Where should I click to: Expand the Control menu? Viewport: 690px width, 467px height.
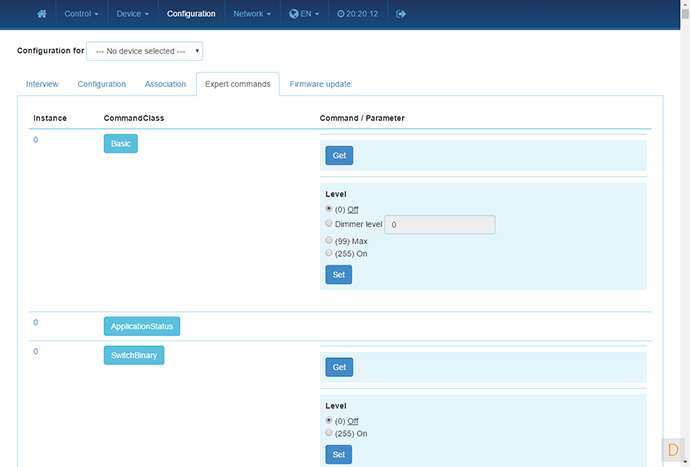click(81, 14)
